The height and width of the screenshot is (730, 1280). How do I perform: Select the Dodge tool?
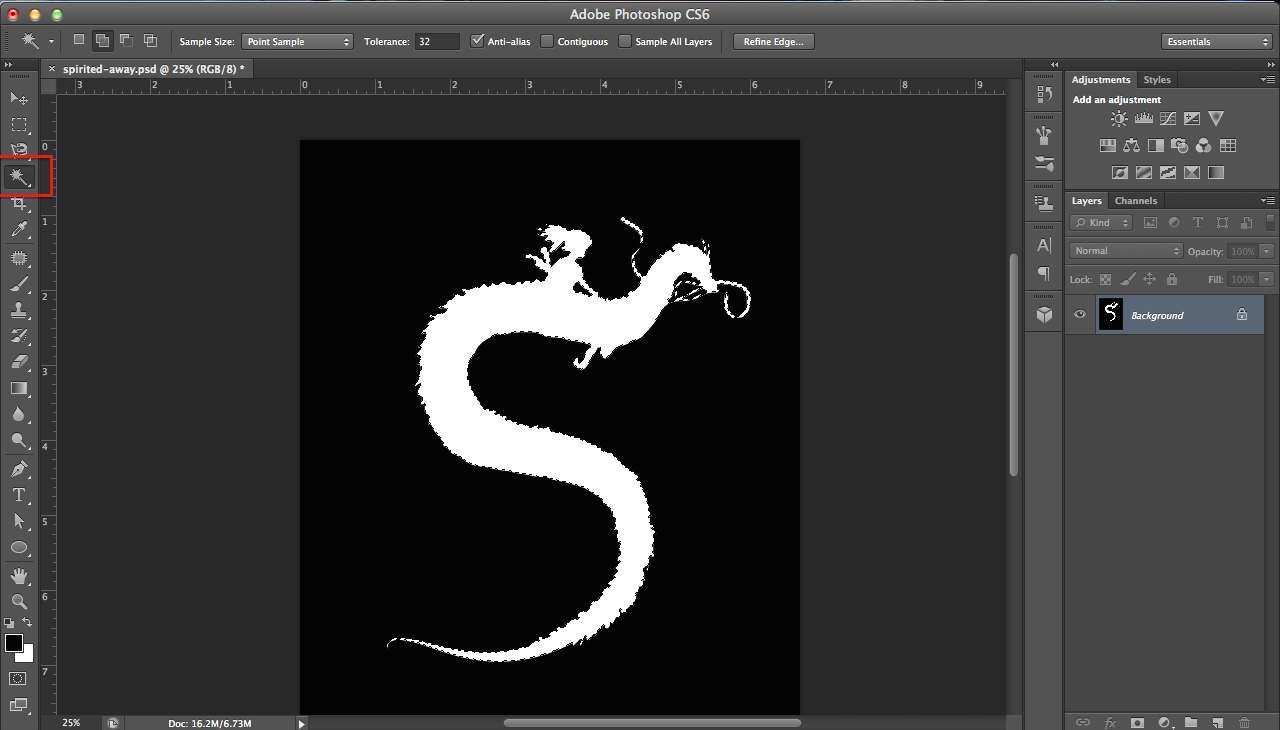click(x=19, y=441)
